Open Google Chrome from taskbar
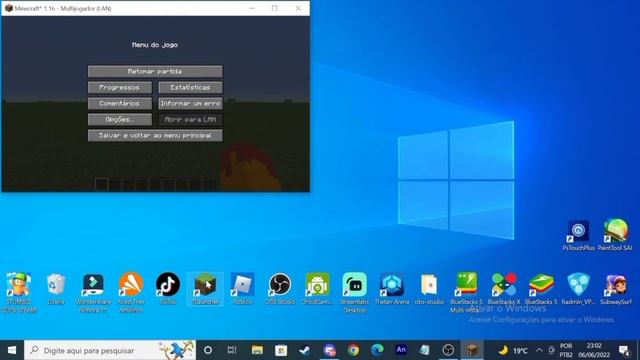The width and height of the screenshot is (640, 360). tap(353, 350)
